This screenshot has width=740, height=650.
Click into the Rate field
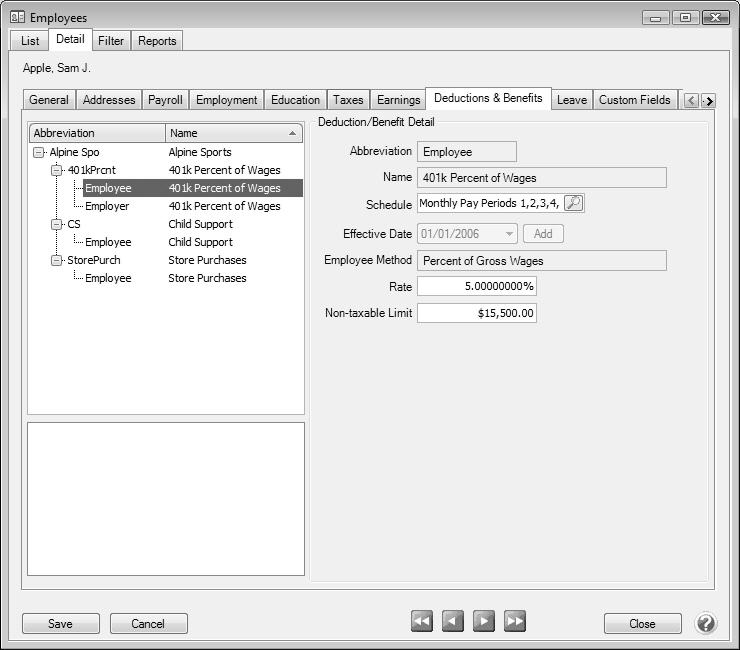click(476, 286)
